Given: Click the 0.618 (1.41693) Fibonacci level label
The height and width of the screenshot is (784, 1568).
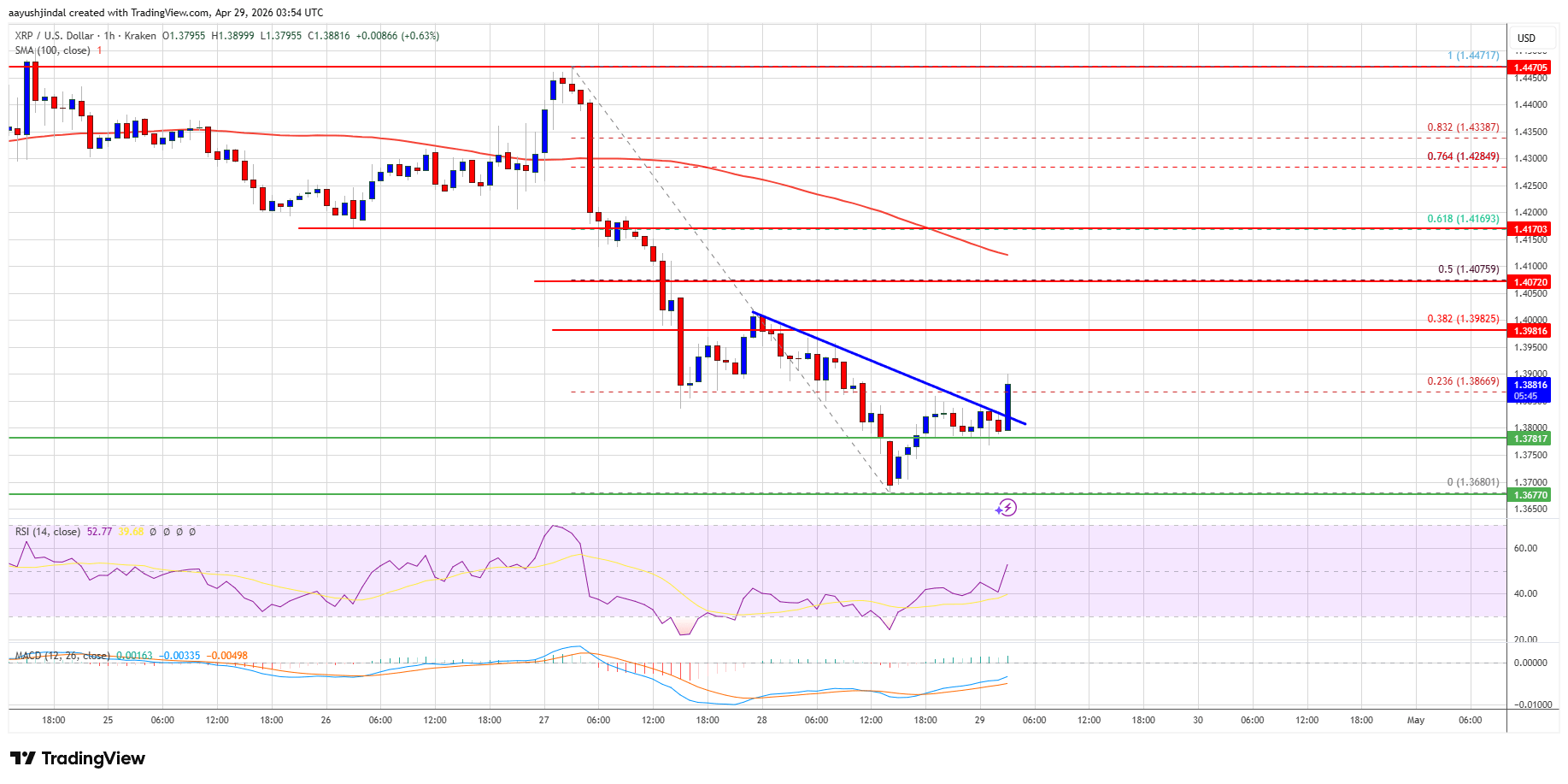Looking at the screenshot, I should [x=1462, y=219].
